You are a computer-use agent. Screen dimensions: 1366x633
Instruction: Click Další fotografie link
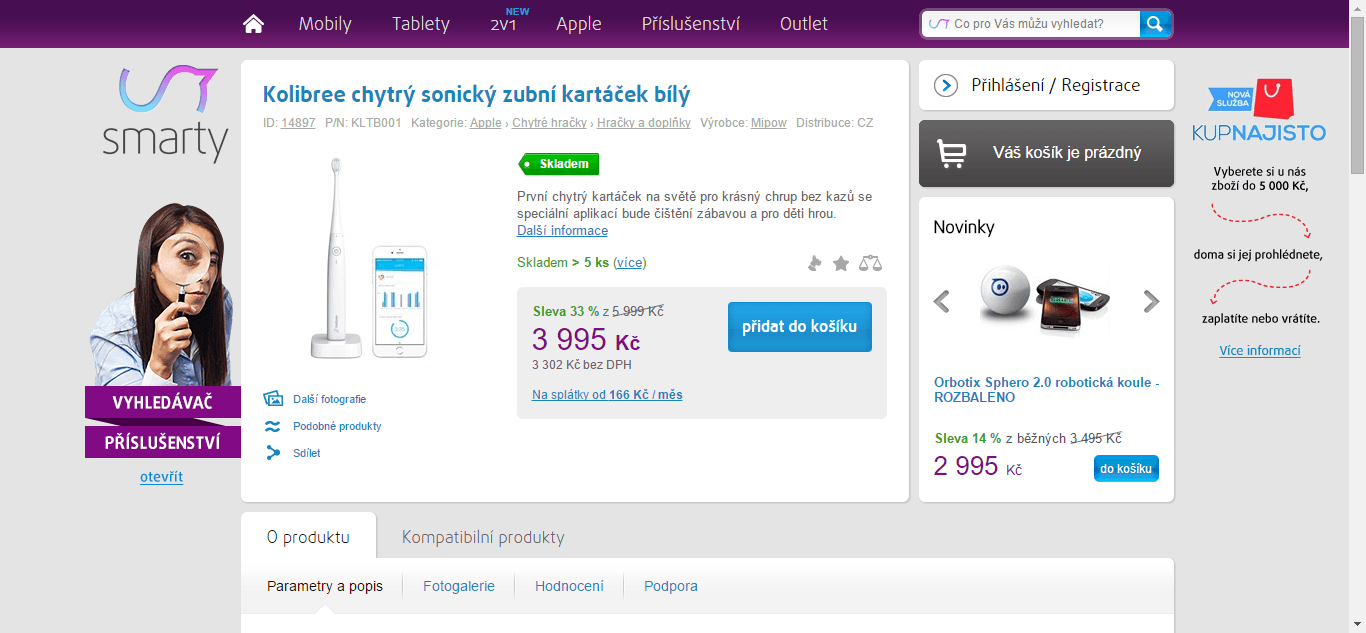coord(329,399)
